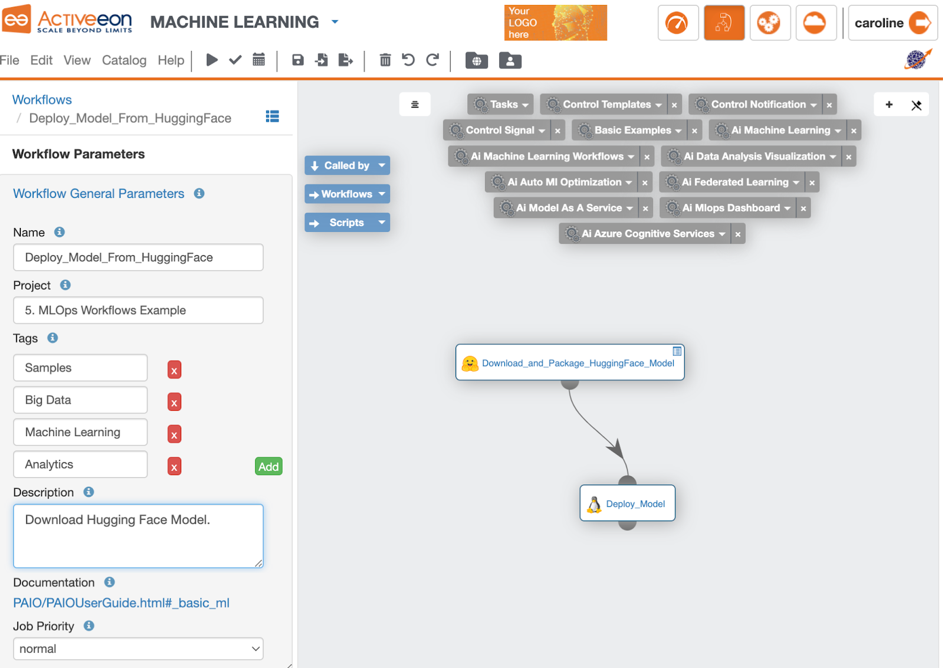Click the plus icon in canvas corner
The width and height of the screenshot is (943, 668).
tap(889, 105)
